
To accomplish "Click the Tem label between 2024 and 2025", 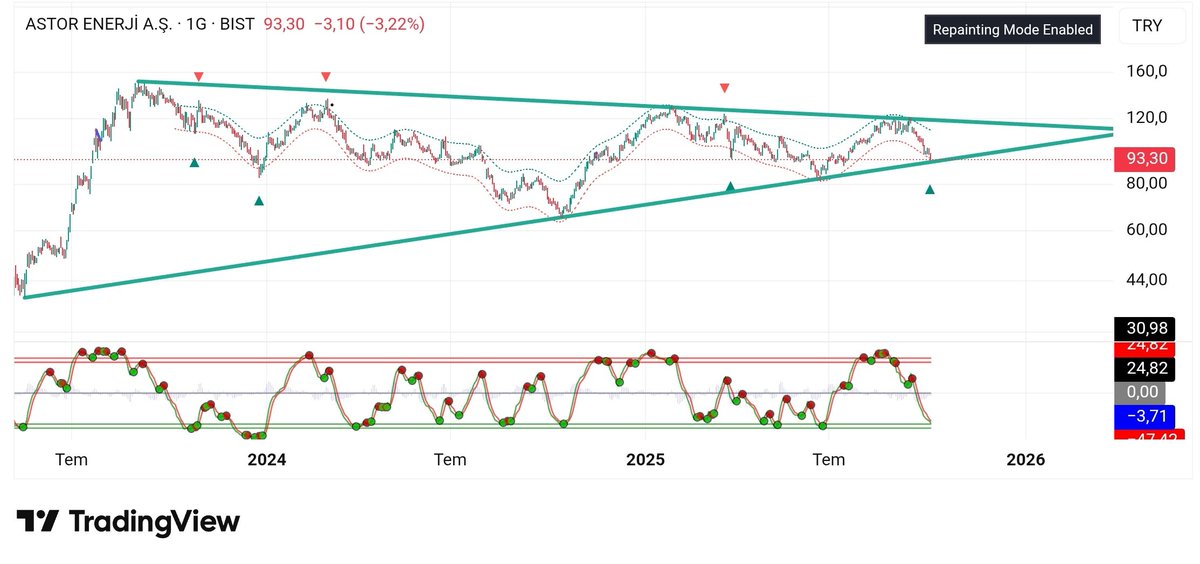I will click(x=450, y=459).
